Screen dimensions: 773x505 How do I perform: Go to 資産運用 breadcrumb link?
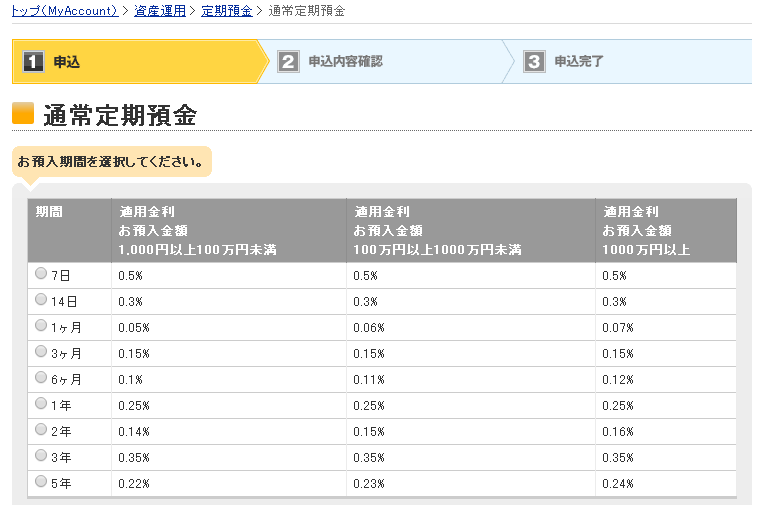pos(160,11)
